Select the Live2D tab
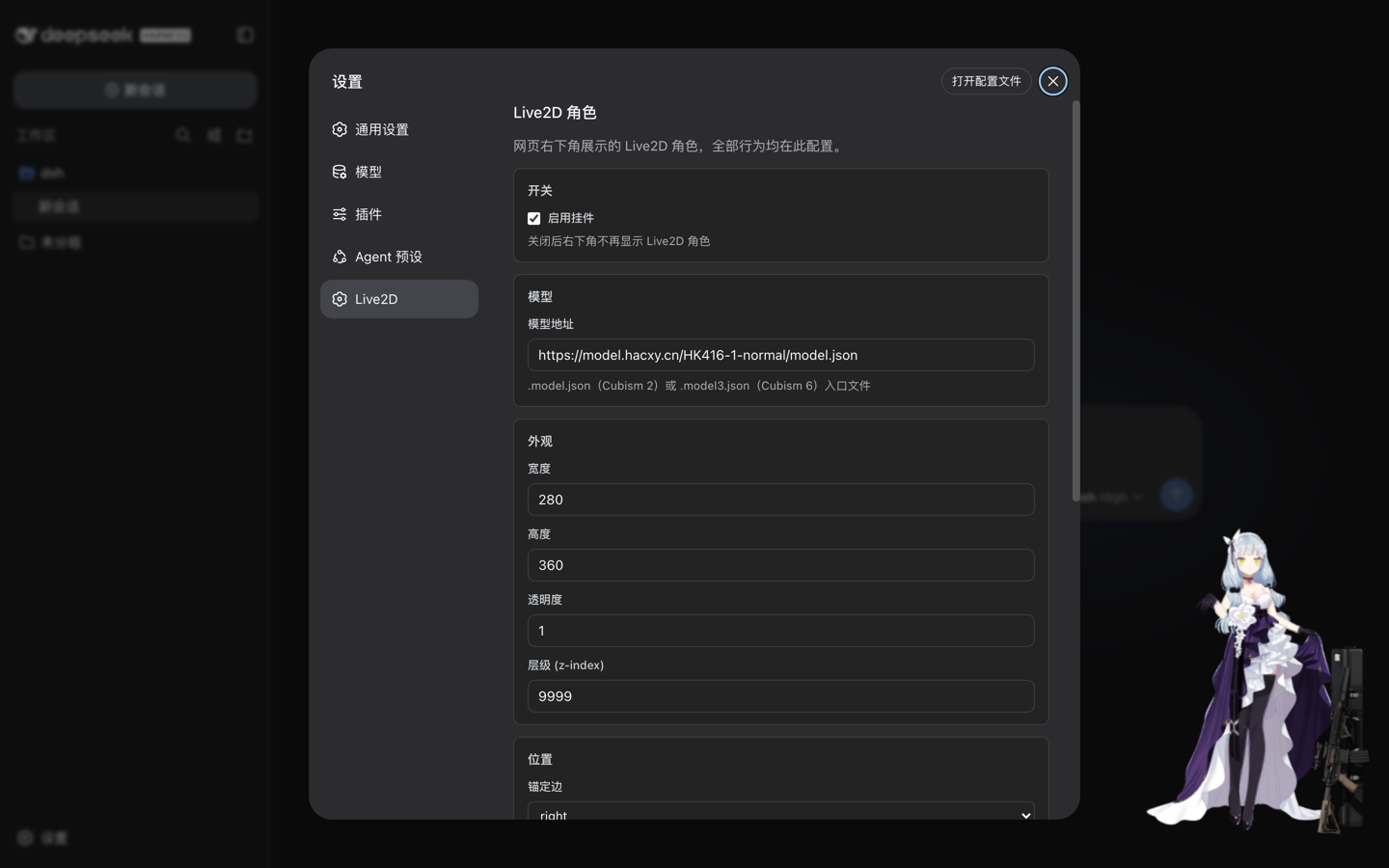The height and width of the screenshot is (868, 1389). pyautogui.click(x=399, y=299)
